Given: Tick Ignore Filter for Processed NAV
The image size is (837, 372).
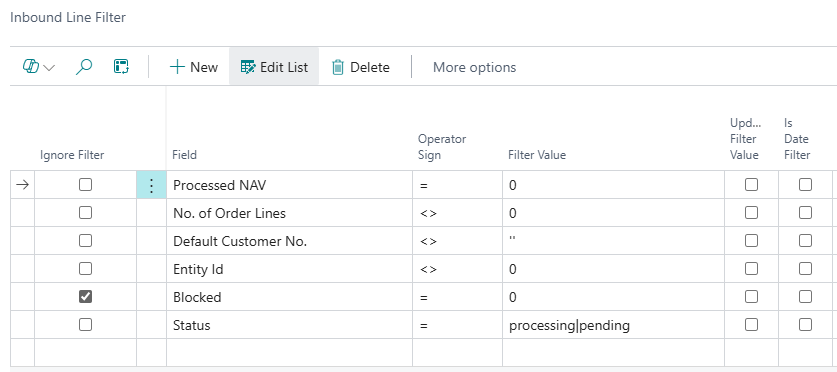Looking at the screenshot, I should (85, 185).
